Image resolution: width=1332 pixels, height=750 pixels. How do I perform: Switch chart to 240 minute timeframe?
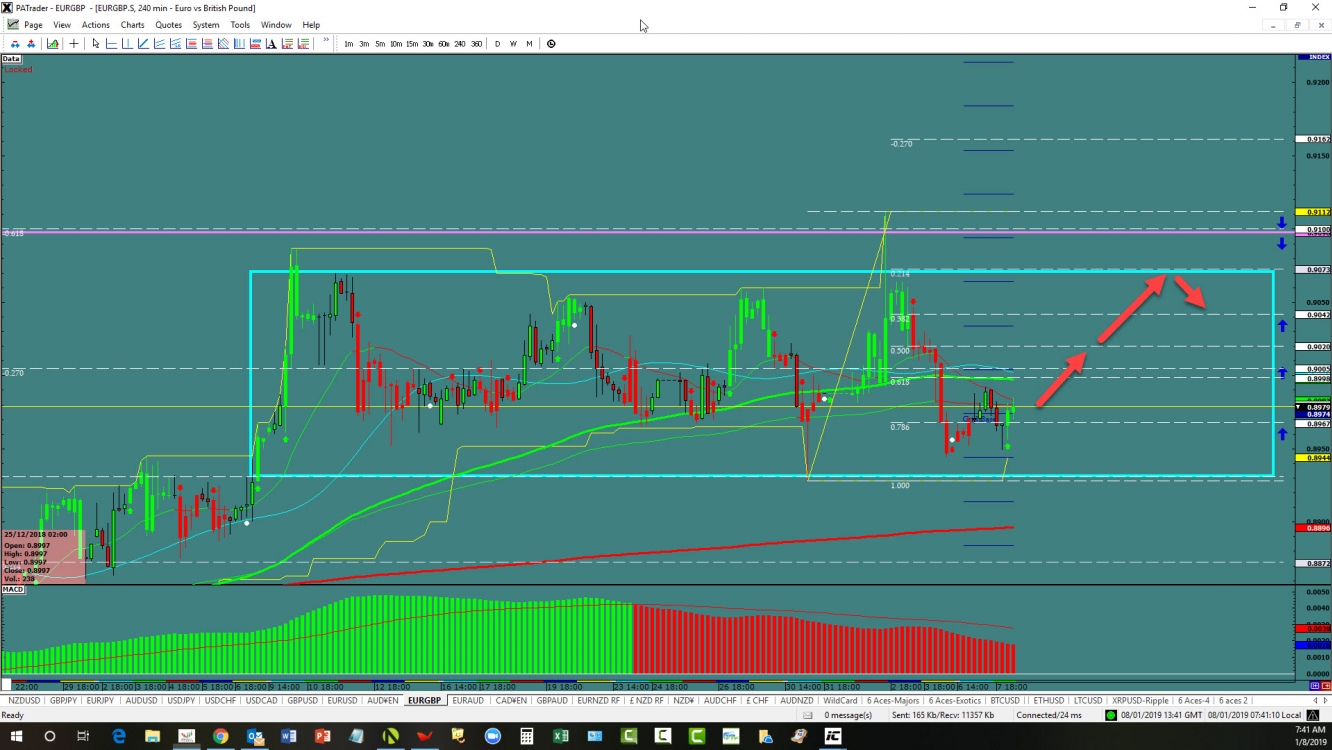click(x=460, y=44)
